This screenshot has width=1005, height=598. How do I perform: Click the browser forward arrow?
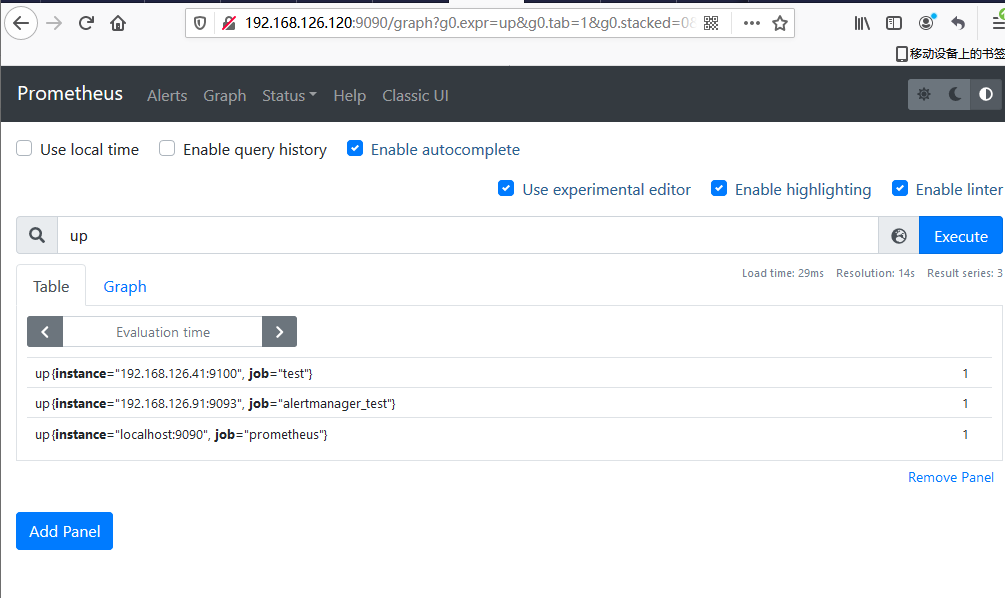click(x=54, y=24)
